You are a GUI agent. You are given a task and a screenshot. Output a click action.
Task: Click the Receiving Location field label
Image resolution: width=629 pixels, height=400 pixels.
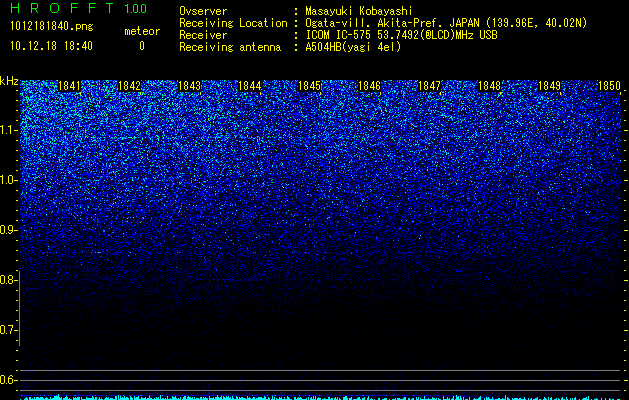click(233, 23)
